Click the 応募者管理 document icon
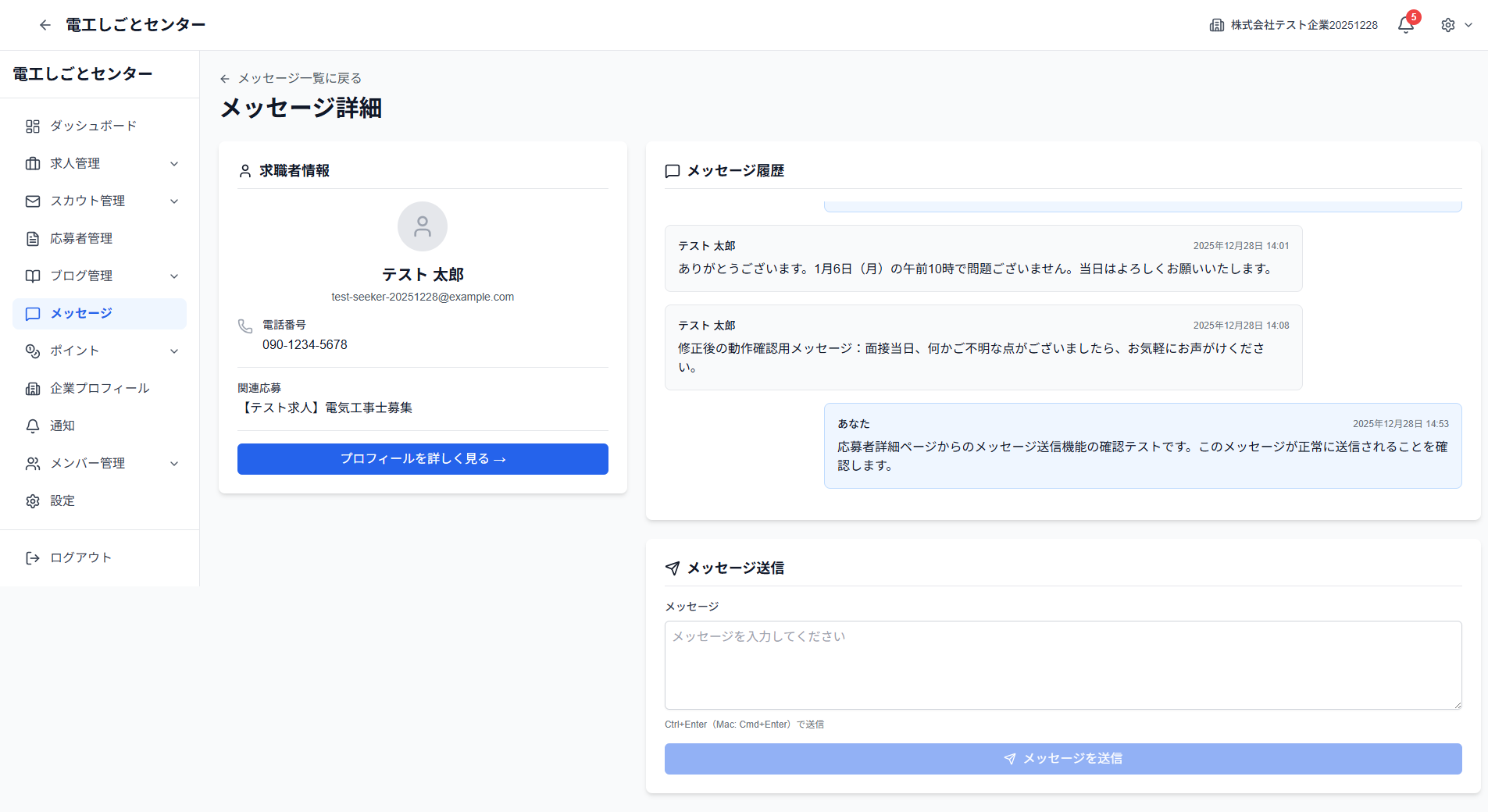 [x=32, y=238]
